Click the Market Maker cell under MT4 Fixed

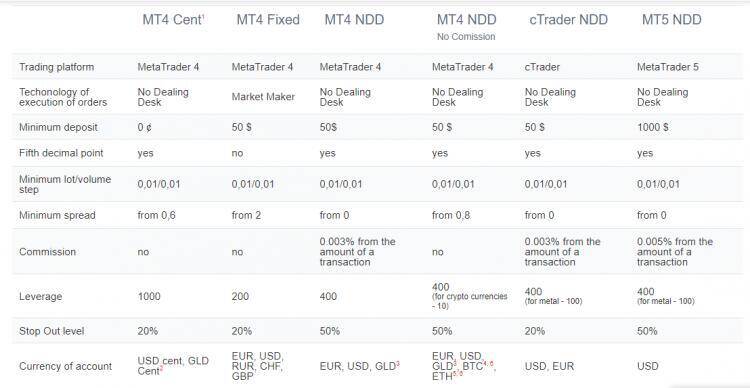263,97
